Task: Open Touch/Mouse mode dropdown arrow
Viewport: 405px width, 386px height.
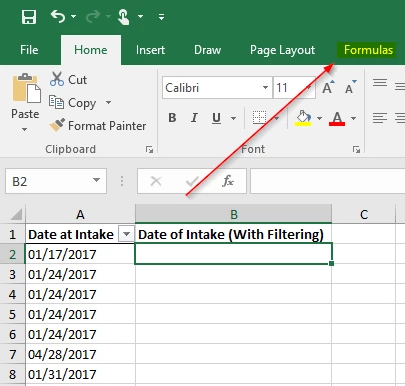Action: pyautogui.click(x=140, y=16)
